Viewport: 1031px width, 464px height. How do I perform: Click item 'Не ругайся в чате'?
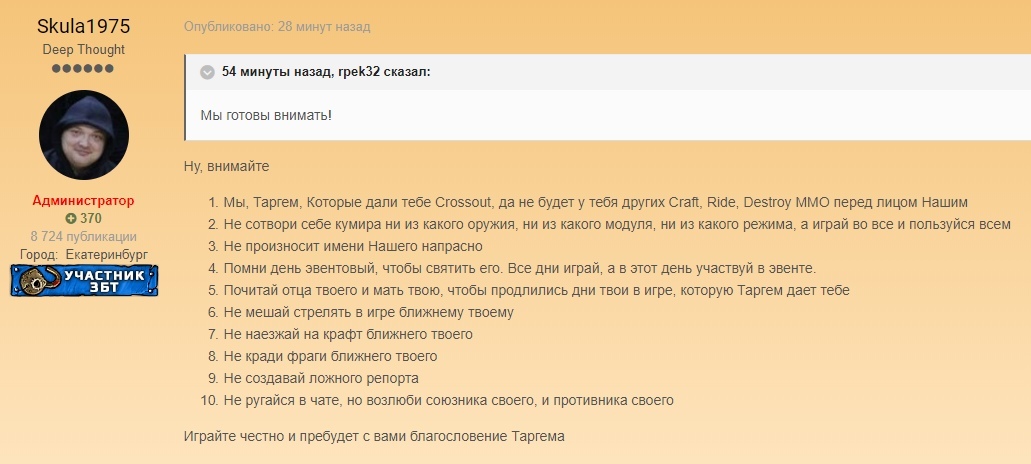coord(448,400)
